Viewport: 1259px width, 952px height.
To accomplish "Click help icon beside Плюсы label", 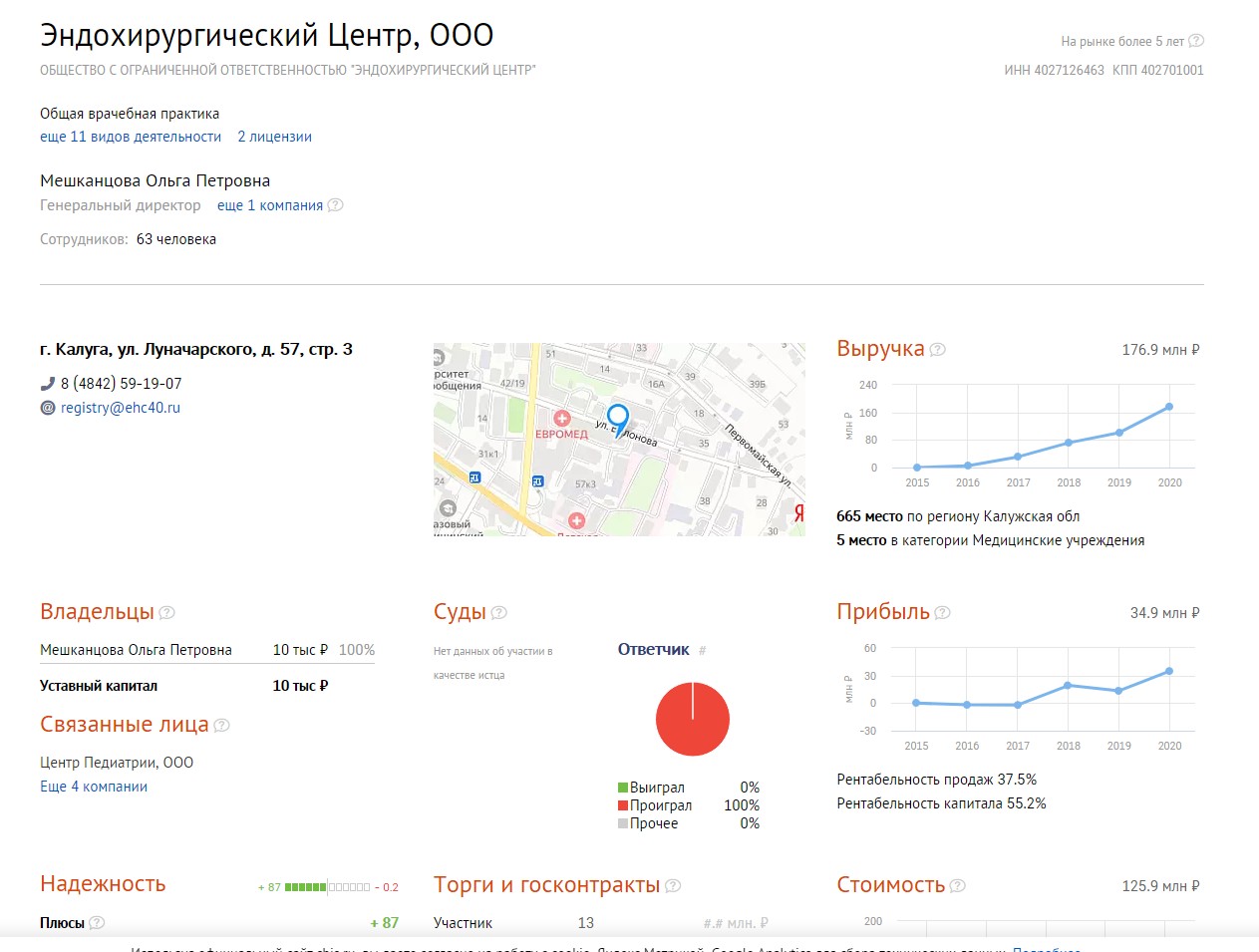I will tap(97, 923).
